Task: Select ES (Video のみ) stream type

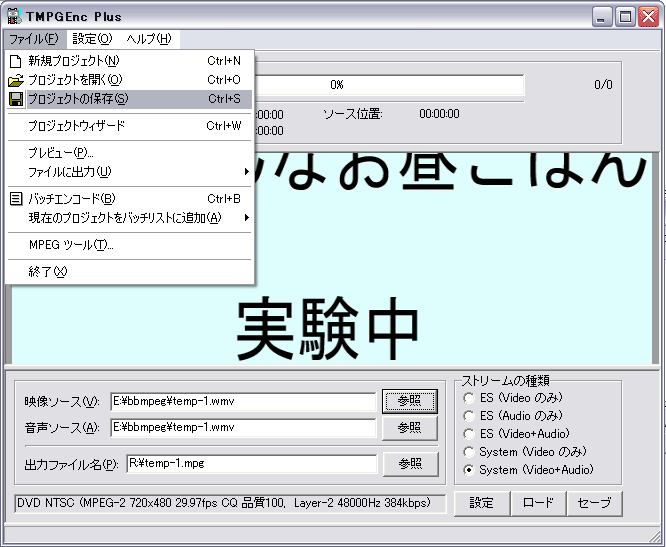Action: [x=469, y=398]
